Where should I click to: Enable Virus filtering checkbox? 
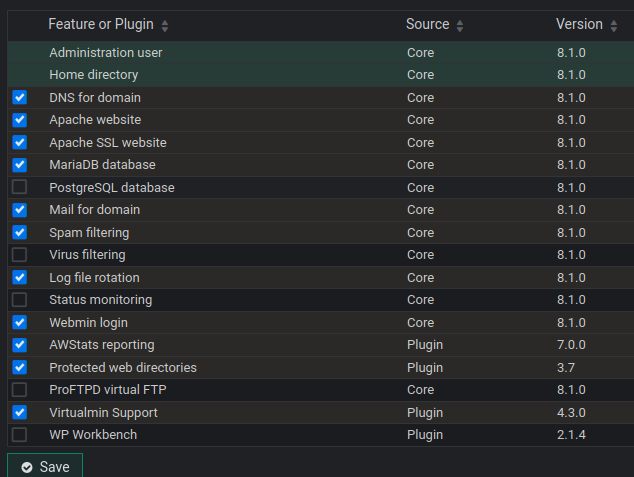pos(19,255)
